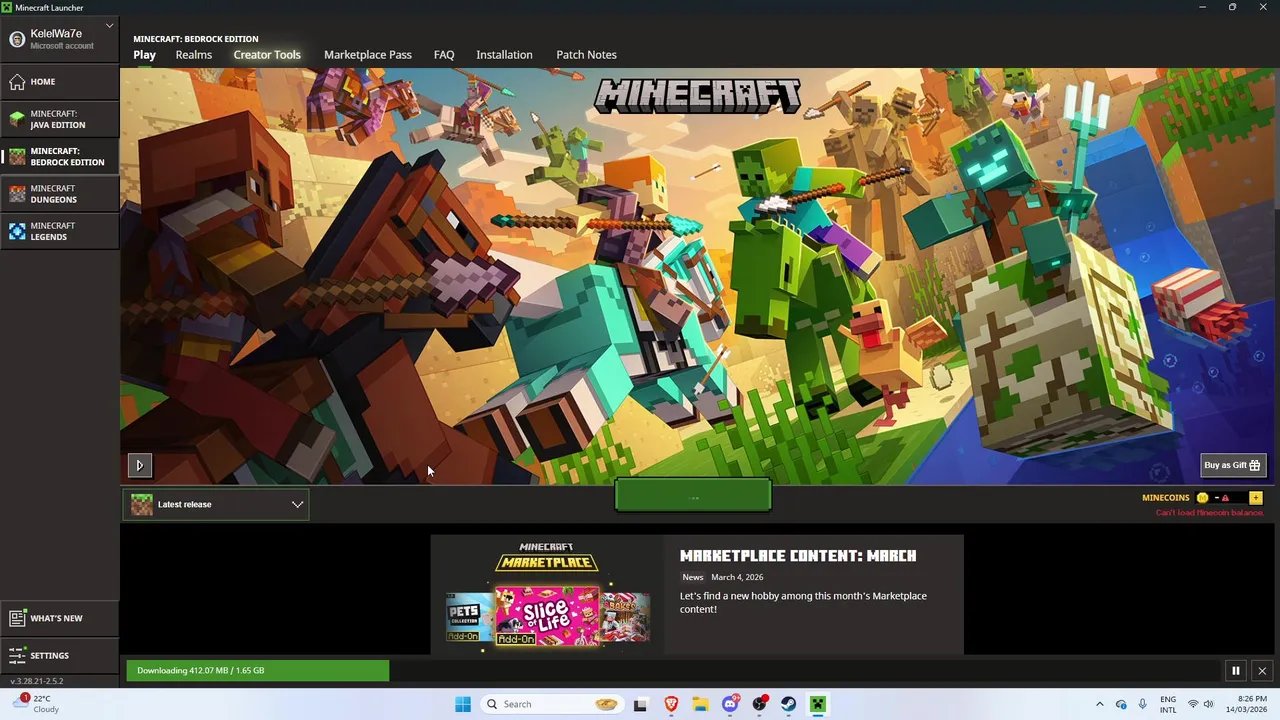Viewport: 1280px width, 720px height.
Task: Switch to the FAQ tab
Action: 444,55
